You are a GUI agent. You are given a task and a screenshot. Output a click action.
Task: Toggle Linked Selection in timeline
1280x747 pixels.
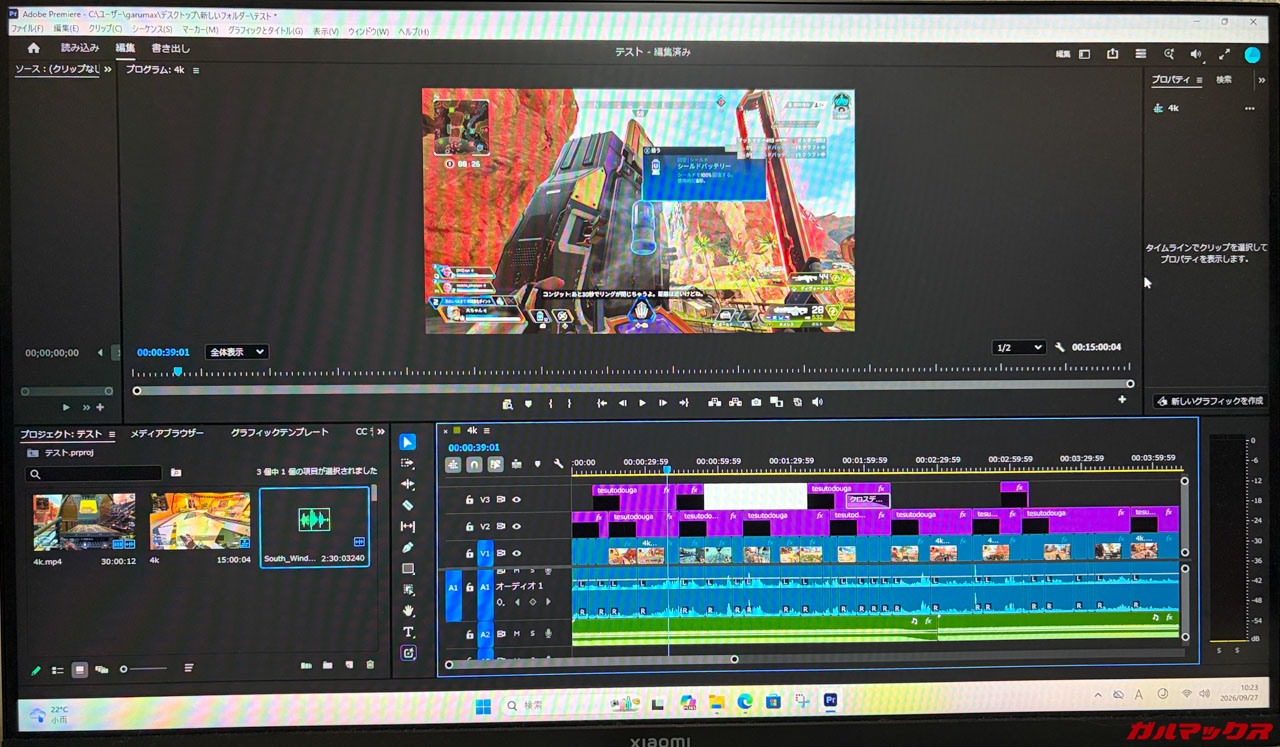point(495,464)
